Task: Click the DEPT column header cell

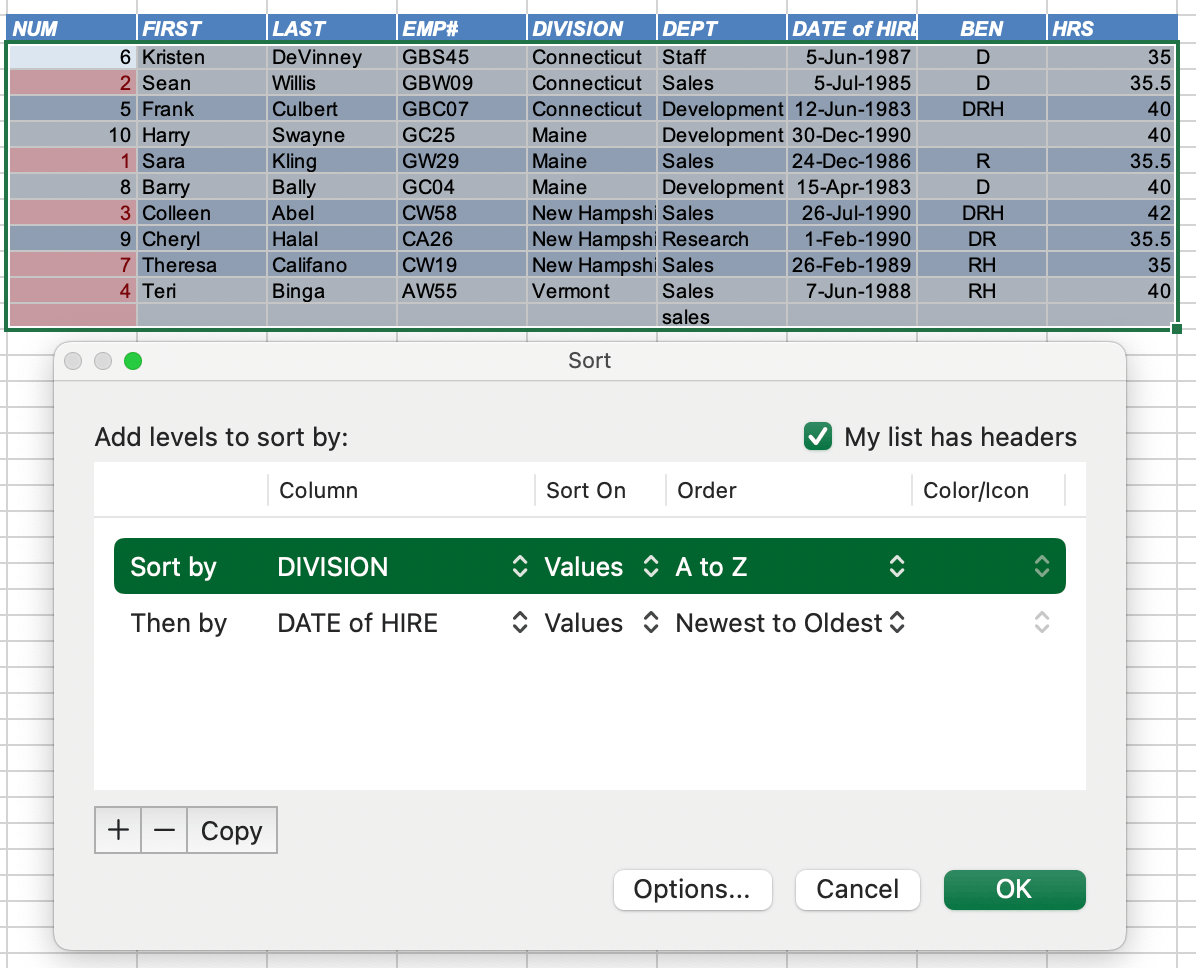Action: tap(722, 29)
